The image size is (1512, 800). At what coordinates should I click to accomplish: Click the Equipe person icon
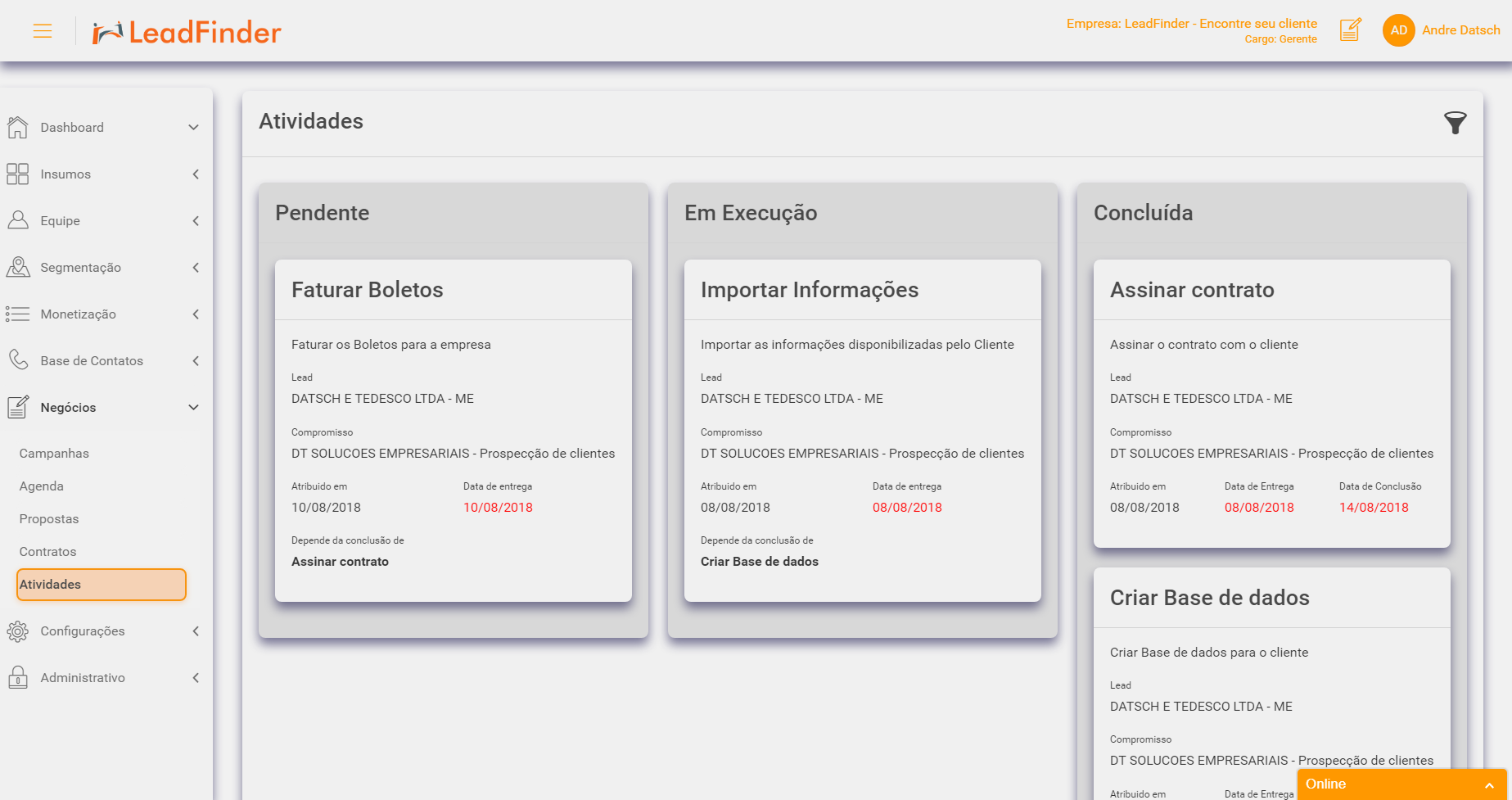coord(18,220)
